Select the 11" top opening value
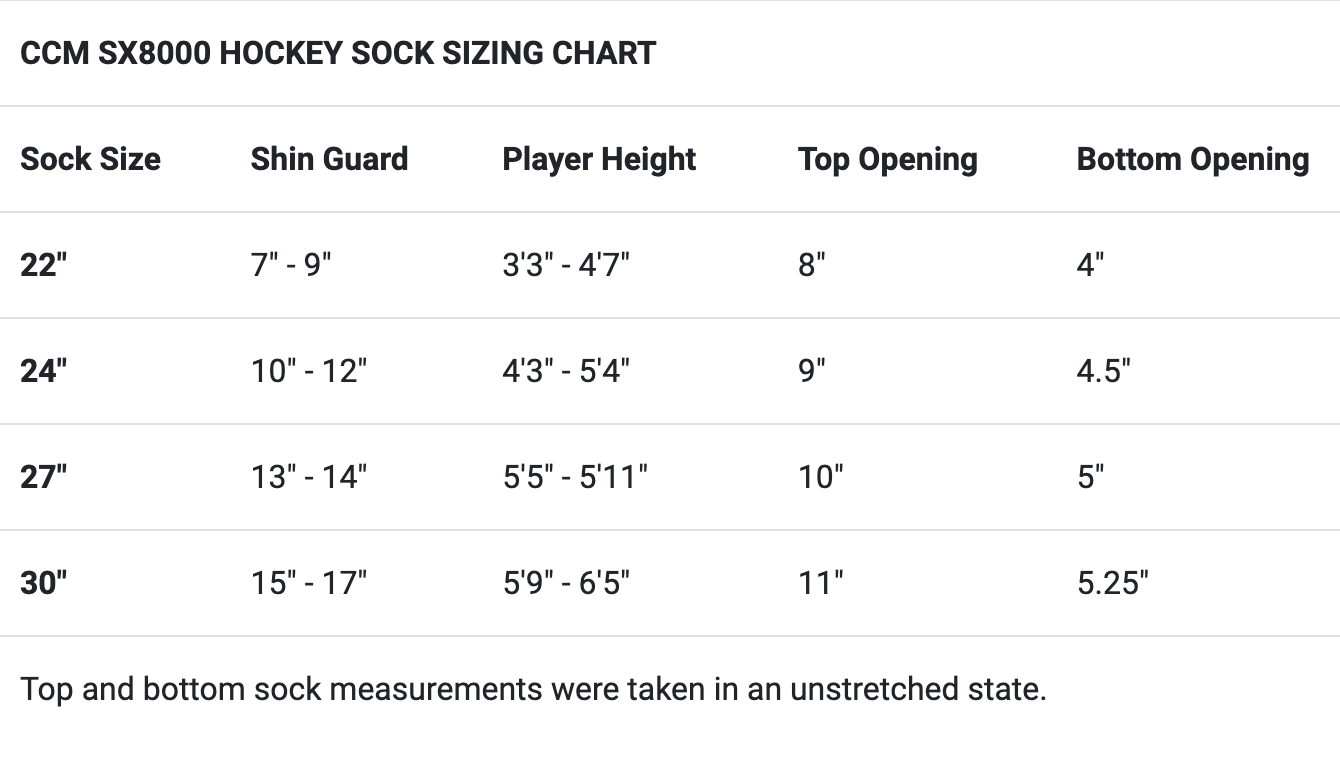 [820, 583]
